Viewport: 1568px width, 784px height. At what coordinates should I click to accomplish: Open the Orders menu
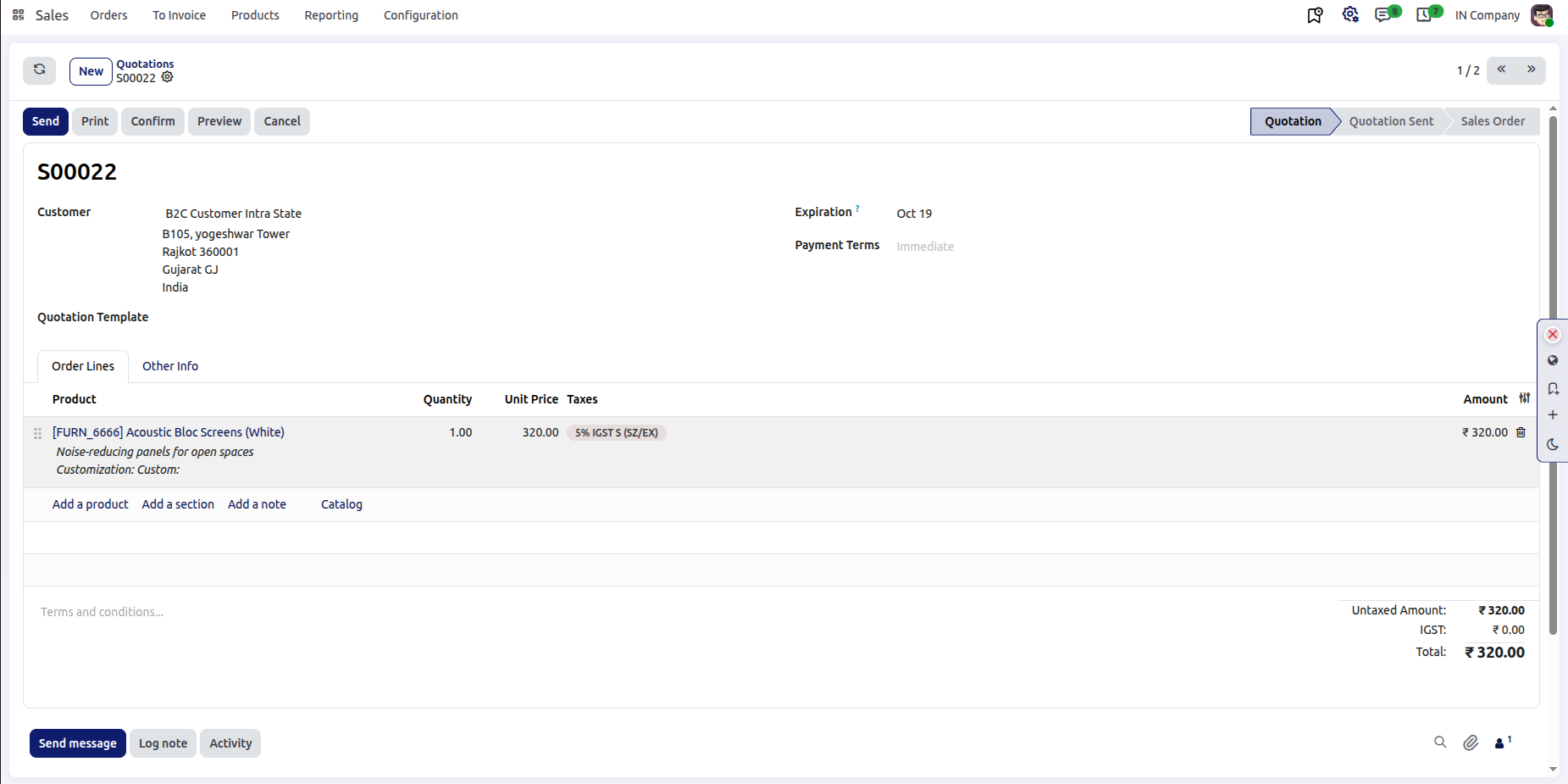[x=108, y=15]
